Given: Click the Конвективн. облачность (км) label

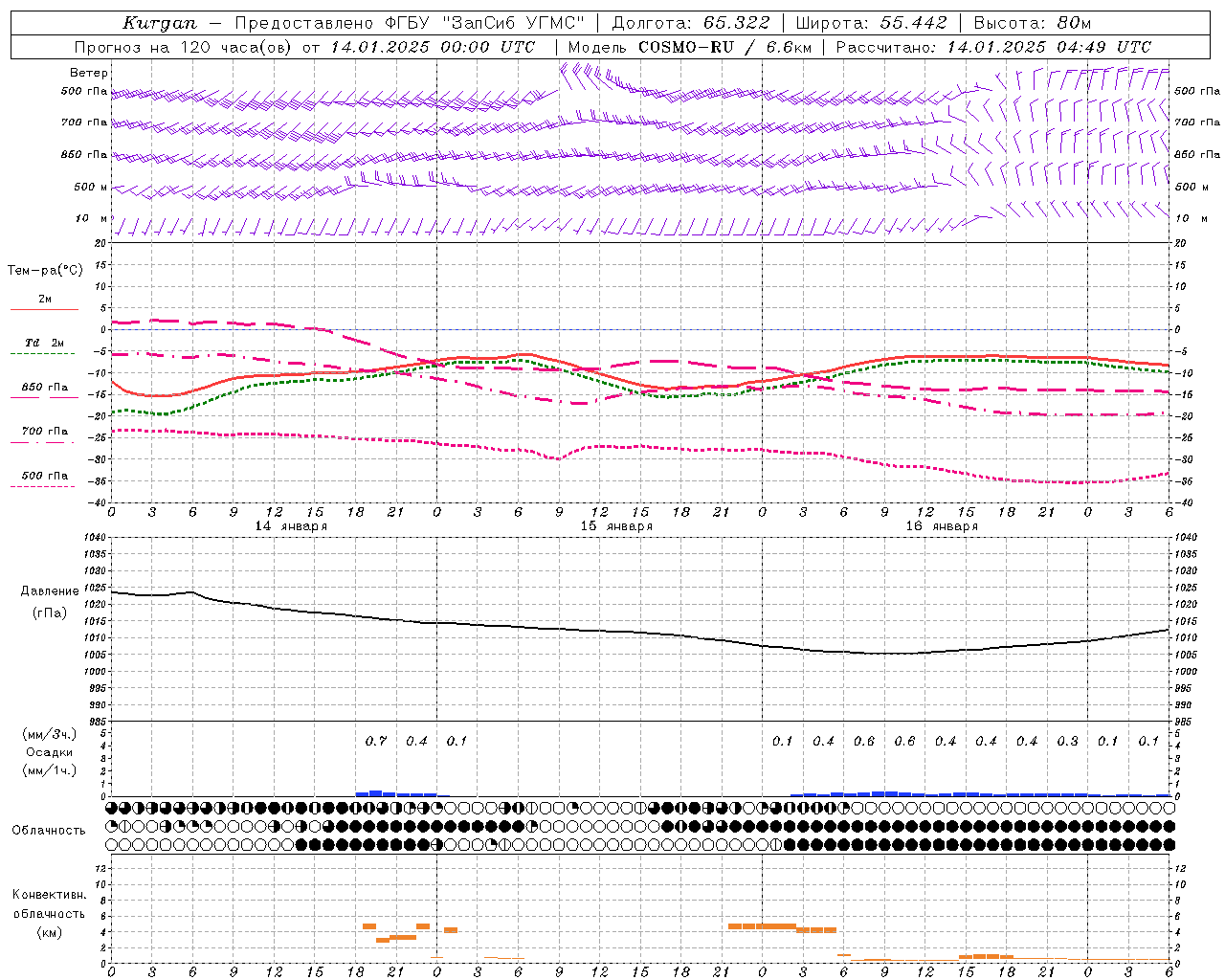Looking at the screenshot, I should pos(50,913).
